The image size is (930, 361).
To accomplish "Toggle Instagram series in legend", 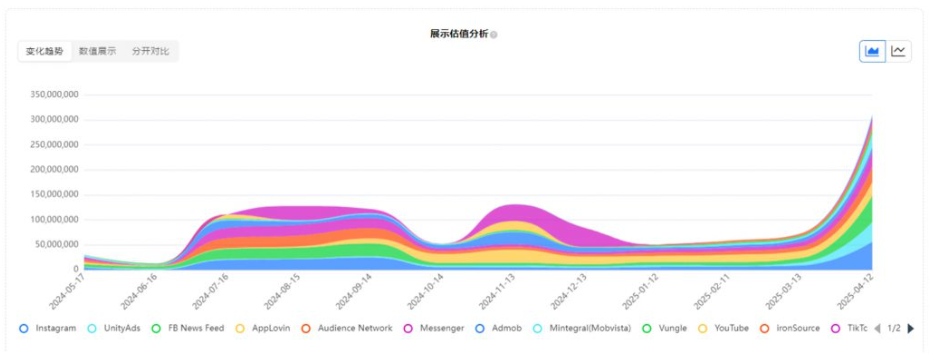I will pyautogui.click(x=47, y=328).
